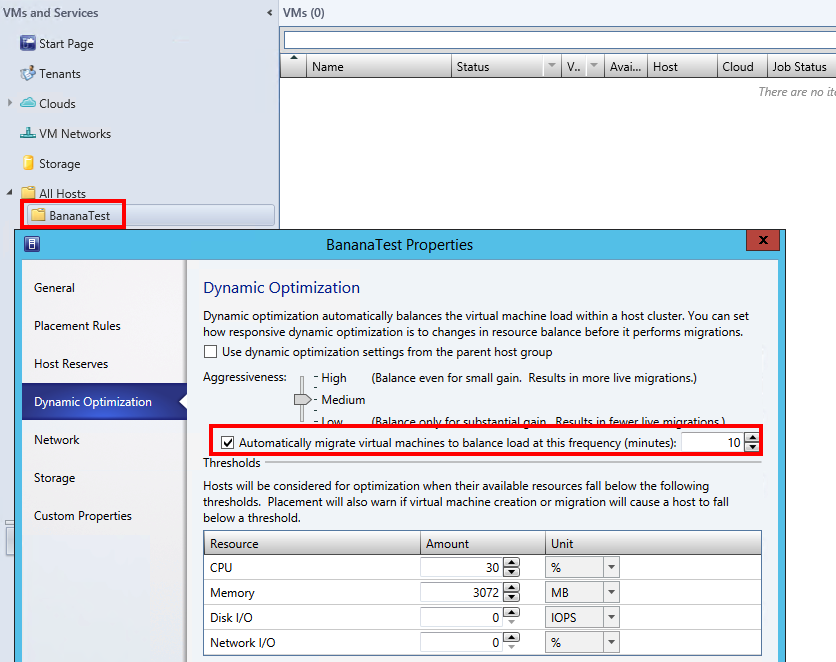Uncheck automatically migrate virtual machines checkbox
Image resolution: width=836 pixels, height=662 pixels.
(228, 442)
